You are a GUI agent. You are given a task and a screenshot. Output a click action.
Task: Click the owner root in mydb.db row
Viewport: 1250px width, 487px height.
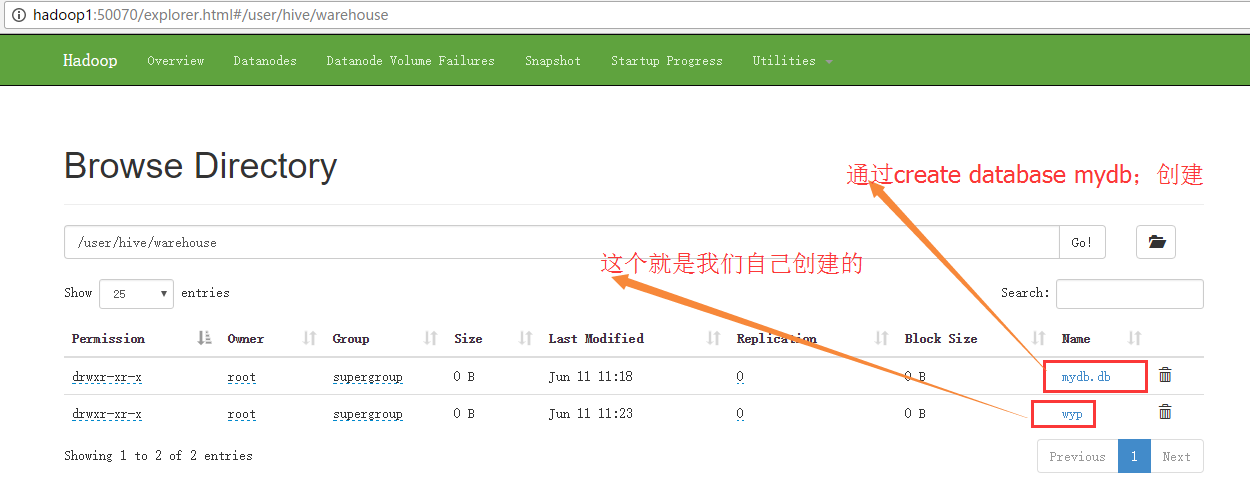click(x=242, y=377)
